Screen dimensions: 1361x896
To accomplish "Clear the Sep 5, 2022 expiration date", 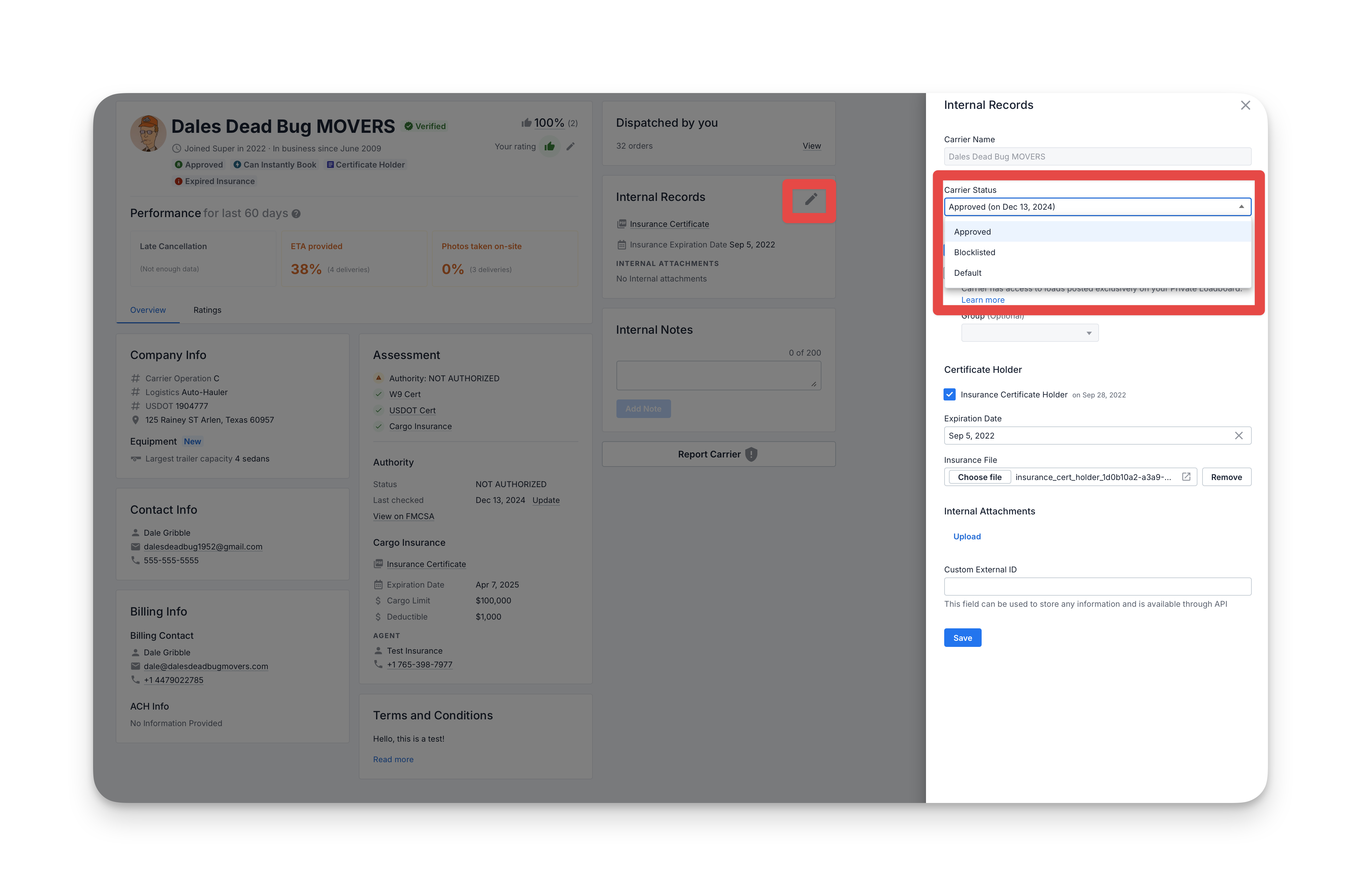I will click(1238, 436).
